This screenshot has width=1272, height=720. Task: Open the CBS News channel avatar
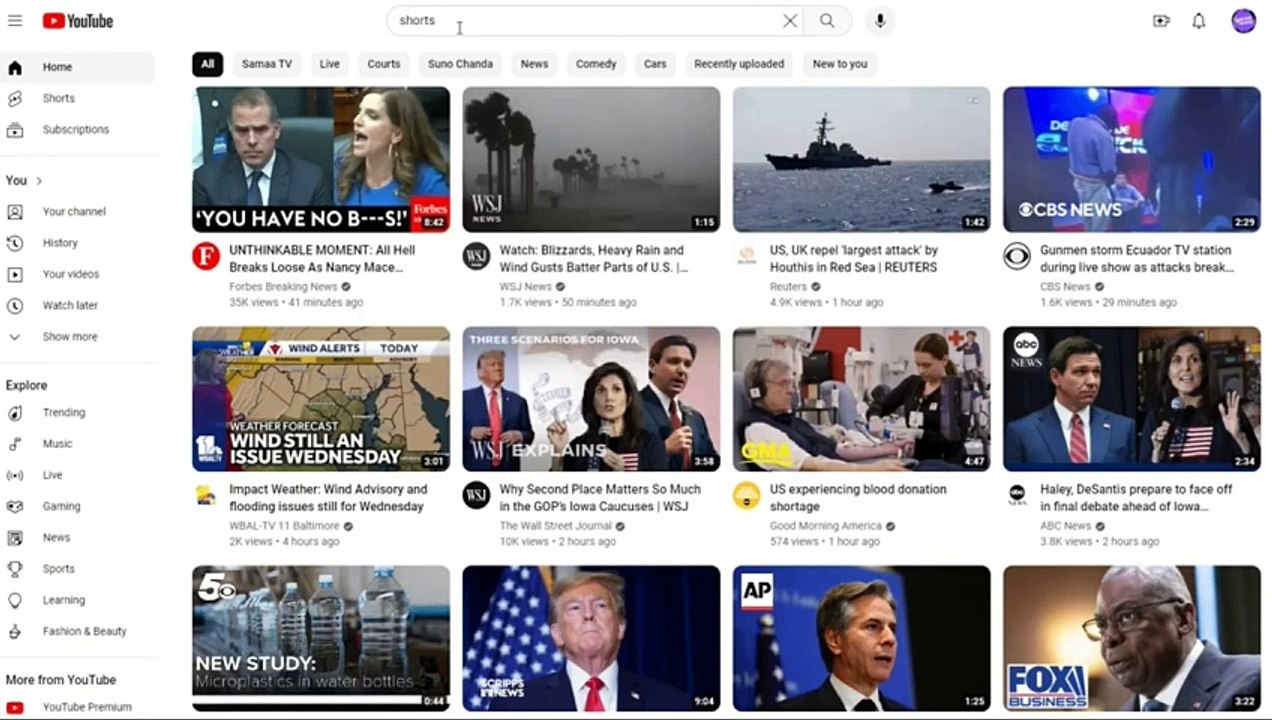(x=1017, y=256)
